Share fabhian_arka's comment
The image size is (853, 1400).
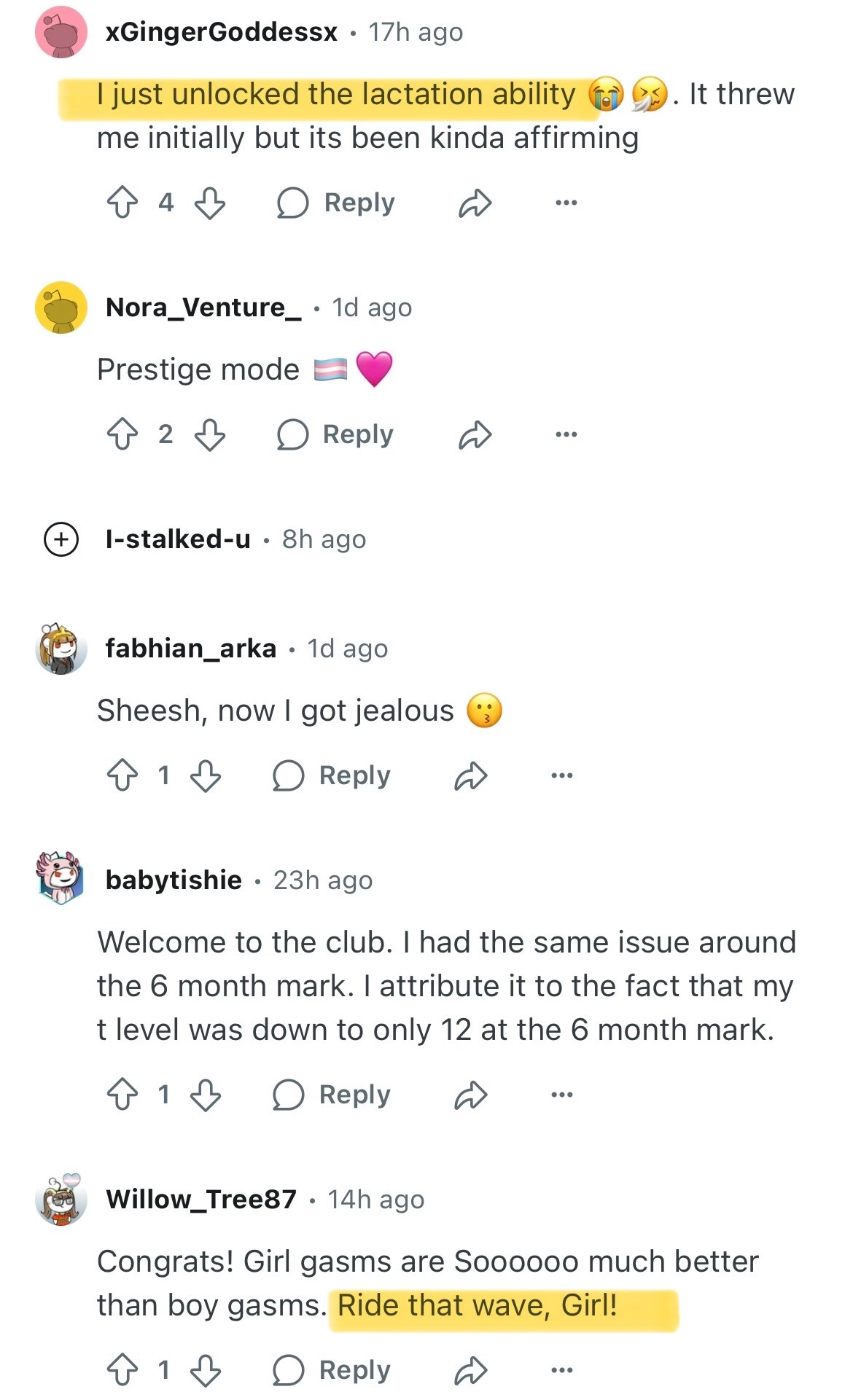pyautogui.click(x=470, y=775)
